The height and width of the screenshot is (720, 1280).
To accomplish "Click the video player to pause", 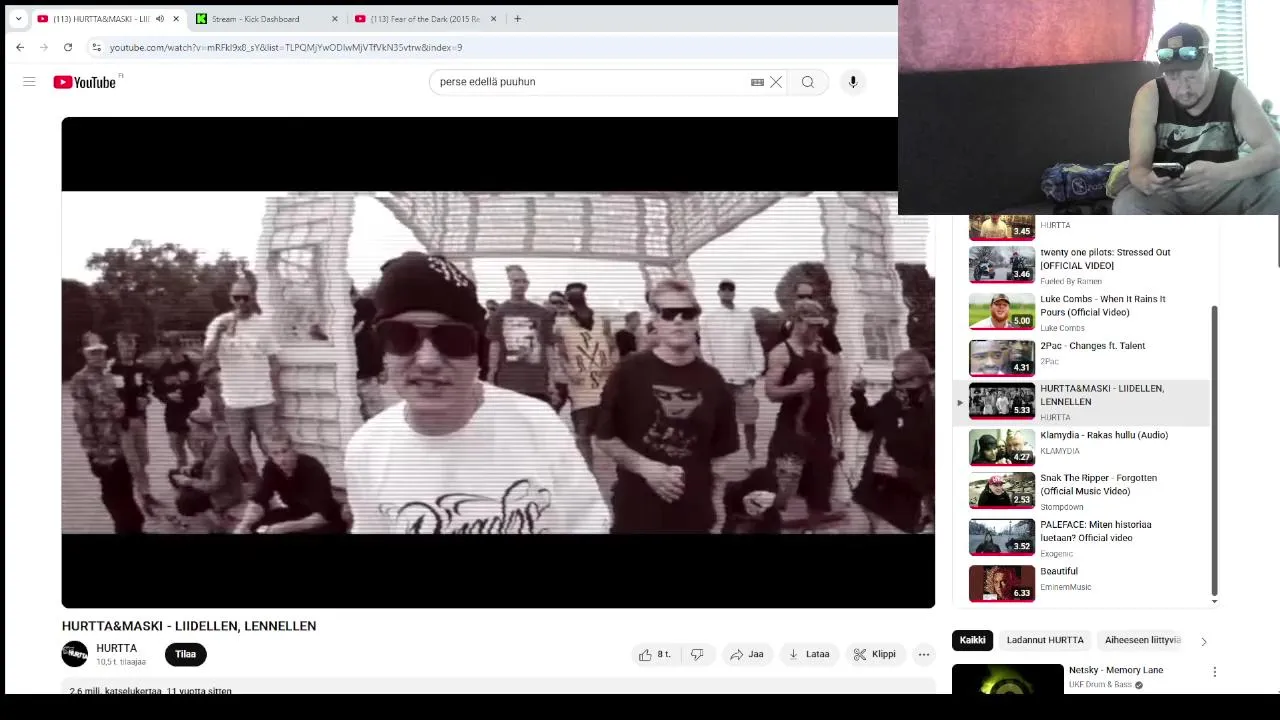I will click(x=498, y=362).
